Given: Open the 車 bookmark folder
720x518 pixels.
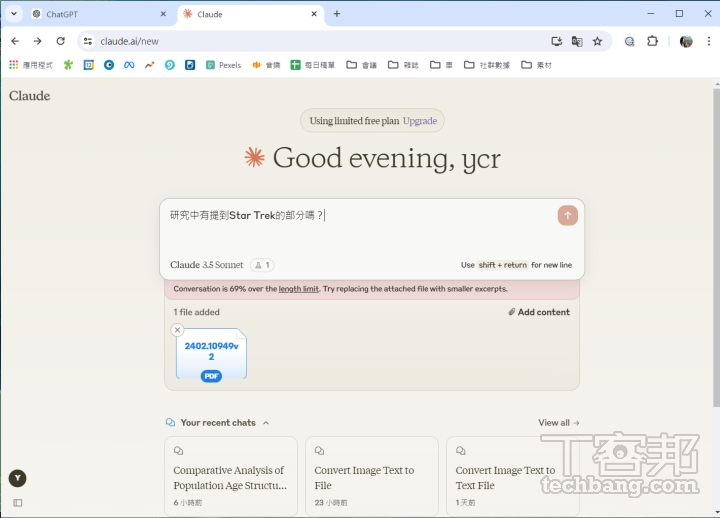Looking at the screenshot, I should click(441, 65).
